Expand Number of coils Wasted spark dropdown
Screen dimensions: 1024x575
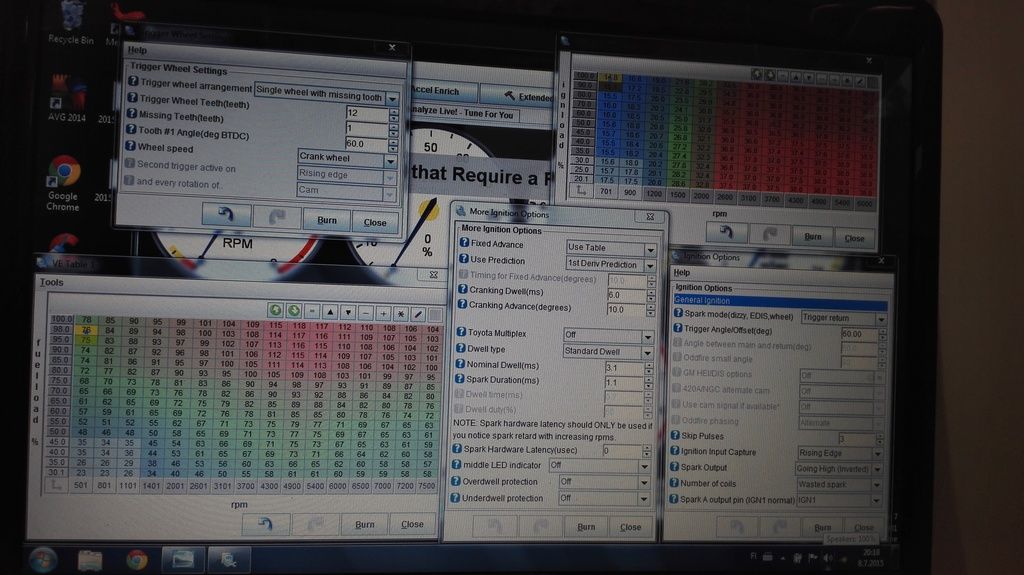(876, 485)
